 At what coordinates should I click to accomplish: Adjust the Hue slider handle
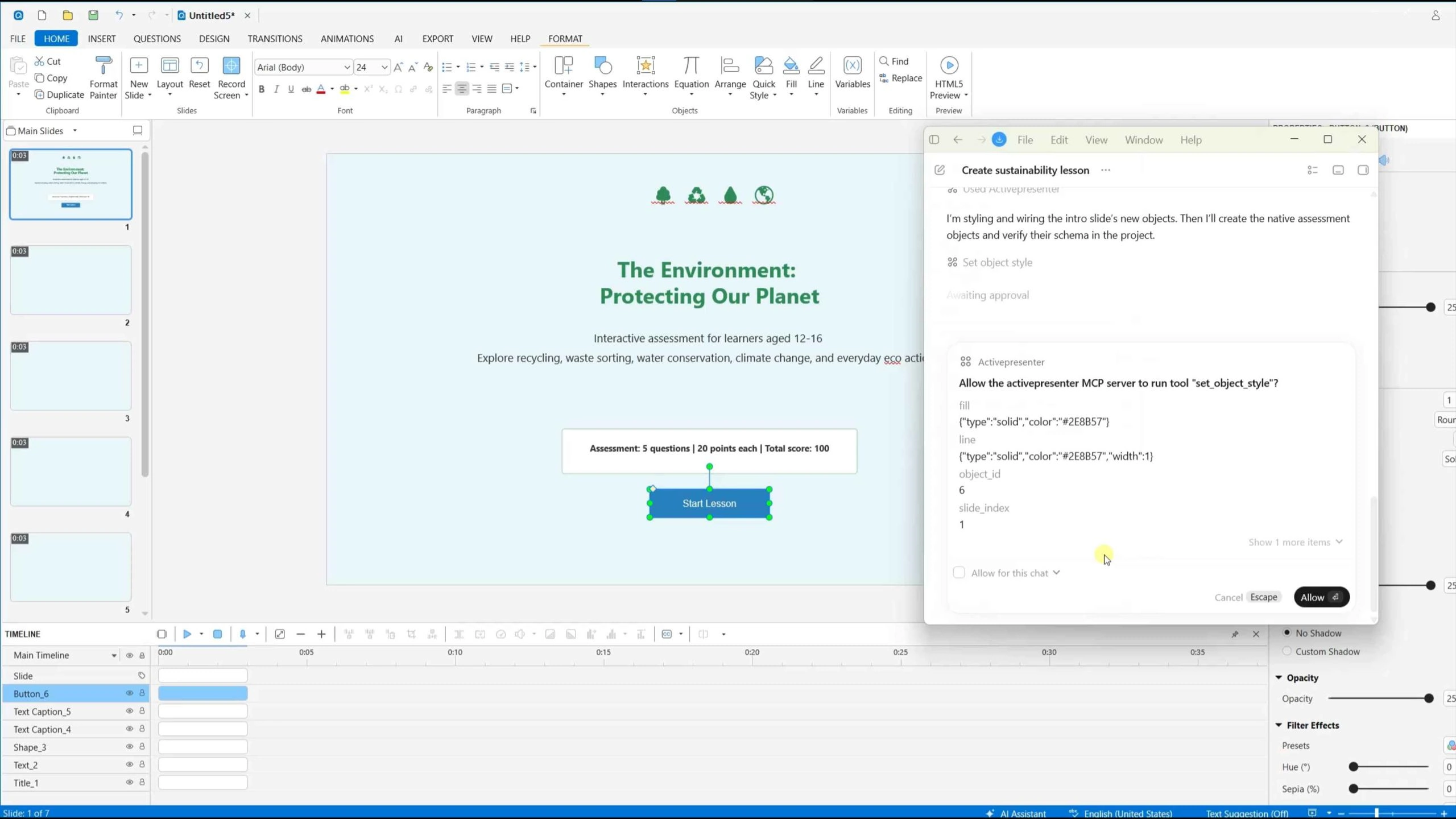coord(1354,767)
